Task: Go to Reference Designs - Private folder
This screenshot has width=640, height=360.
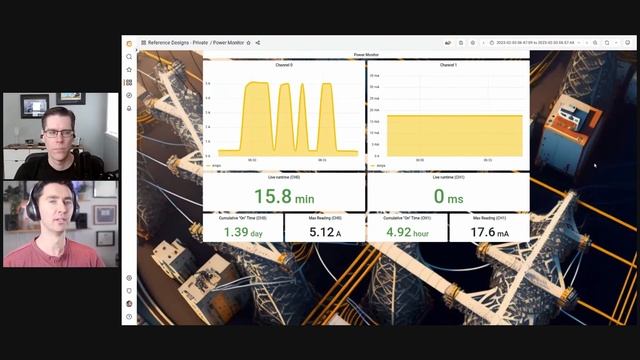Action: click(178, 42)
